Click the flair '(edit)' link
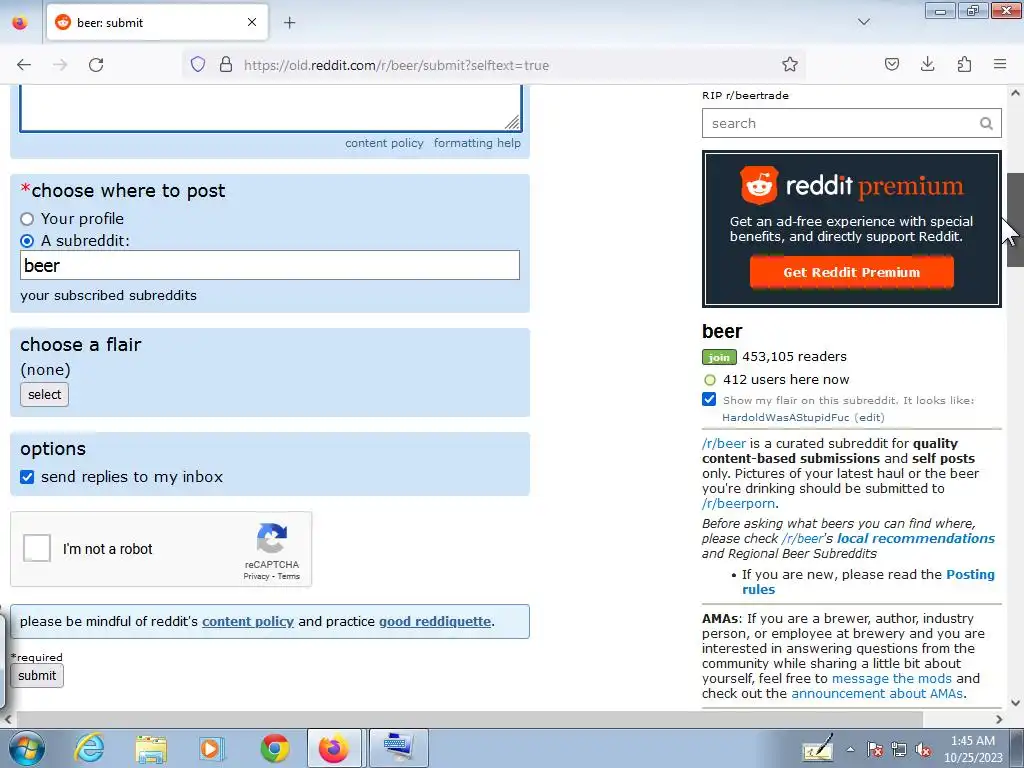 [x=869, y=417]
